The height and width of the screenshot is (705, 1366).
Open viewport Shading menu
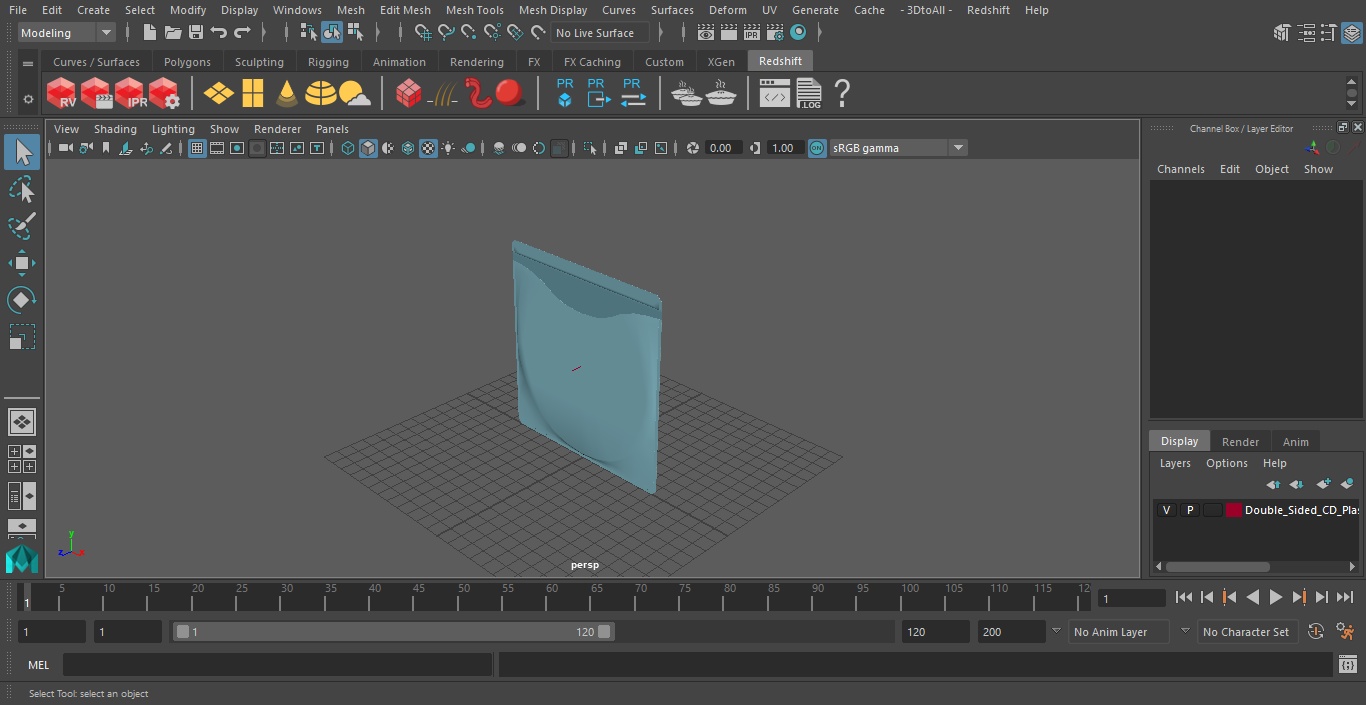115,129
